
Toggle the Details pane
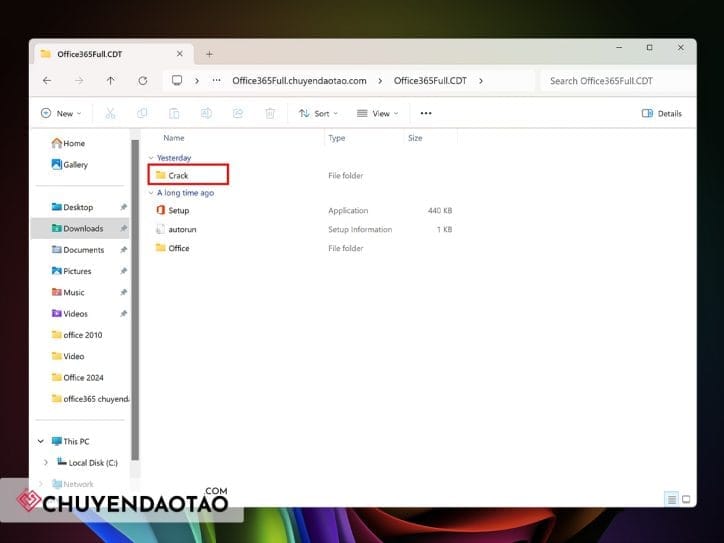coord(662,114)
